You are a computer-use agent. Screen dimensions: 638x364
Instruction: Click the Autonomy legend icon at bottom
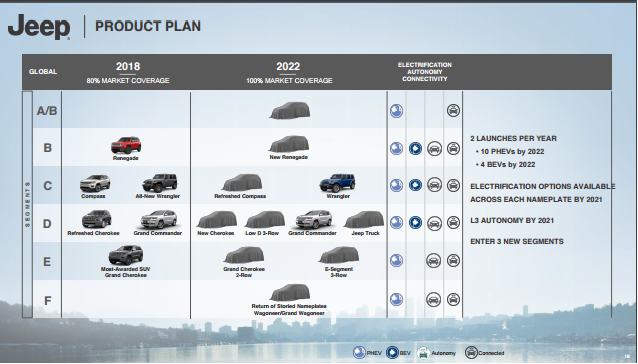pos(423,353)
